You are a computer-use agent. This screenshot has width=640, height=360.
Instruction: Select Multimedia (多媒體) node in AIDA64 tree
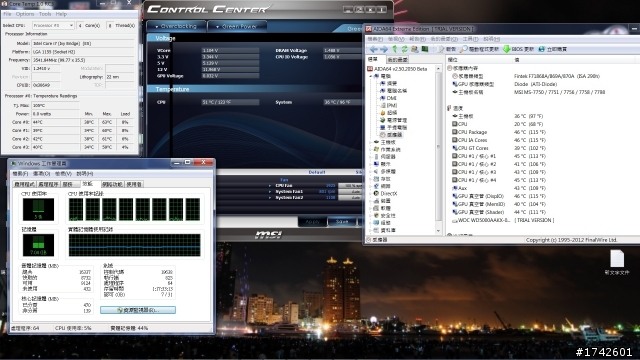[x=384, y=171]
